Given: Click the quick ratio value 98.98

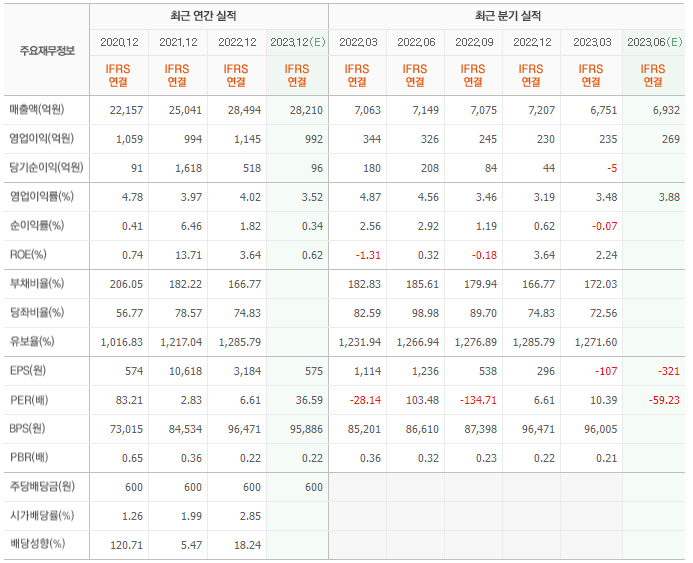Looking at the screenshot, I should click(x=425, y=313).
